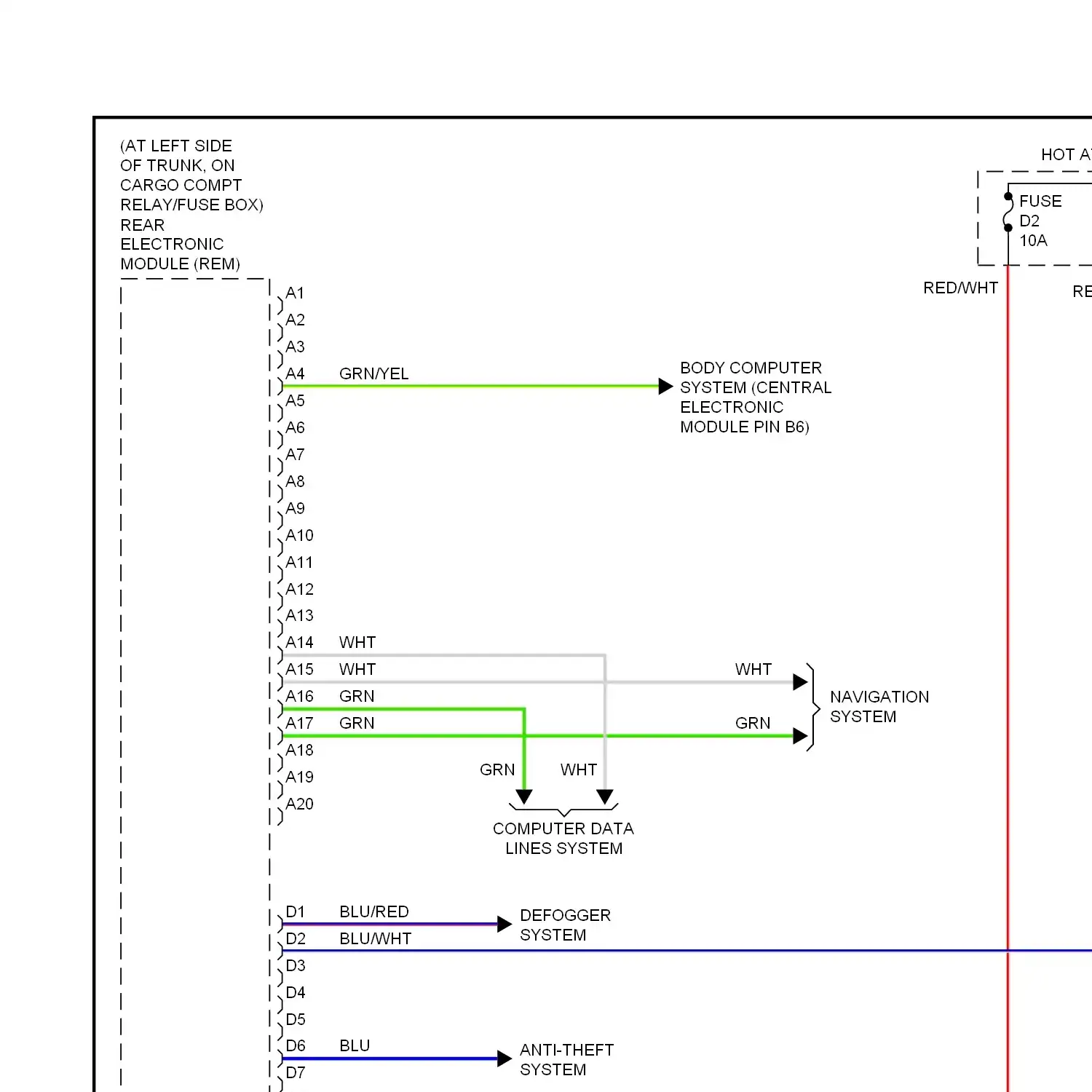Click the GRN arrowhead into Navigation System
The width and height of the screenshot is (1092, 1092).
click(800, 736)
